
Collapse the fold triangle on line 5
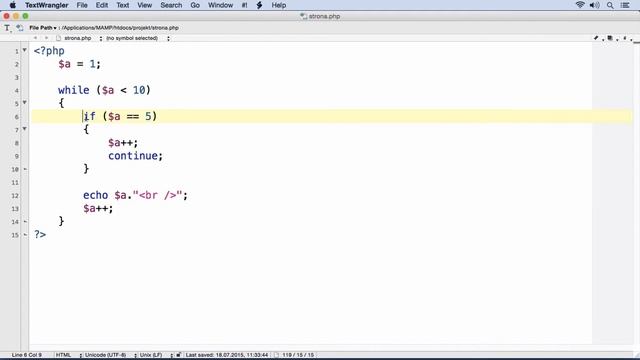pos(24,102)
